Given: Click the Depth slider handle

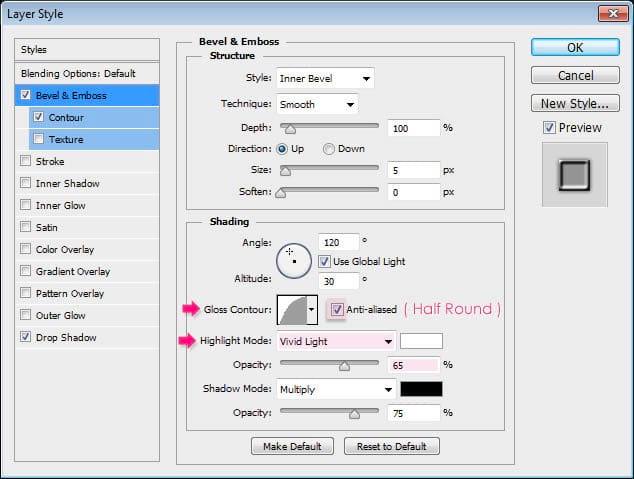Looking at the screenshot, I should coord(290,129).
